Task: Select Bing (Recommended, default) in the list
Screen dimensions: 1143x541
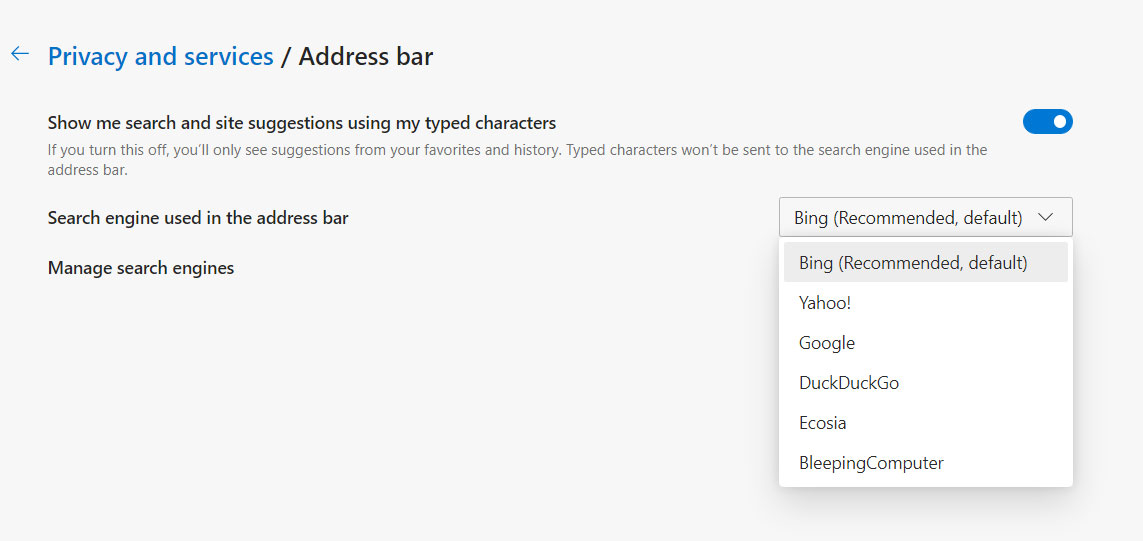Action: (926, 262)
